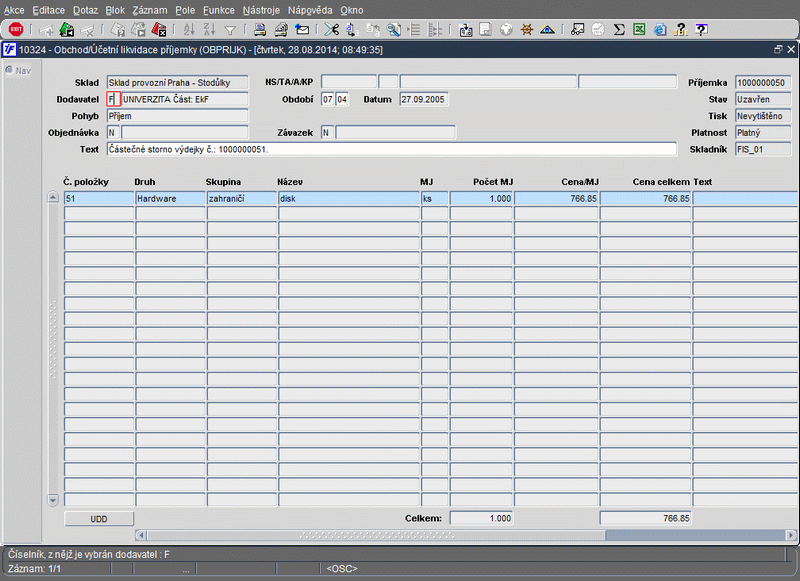Click the globe toolbar icon
Screen dimensions: 800x581
pyautogui.click(x=506, y=30)
